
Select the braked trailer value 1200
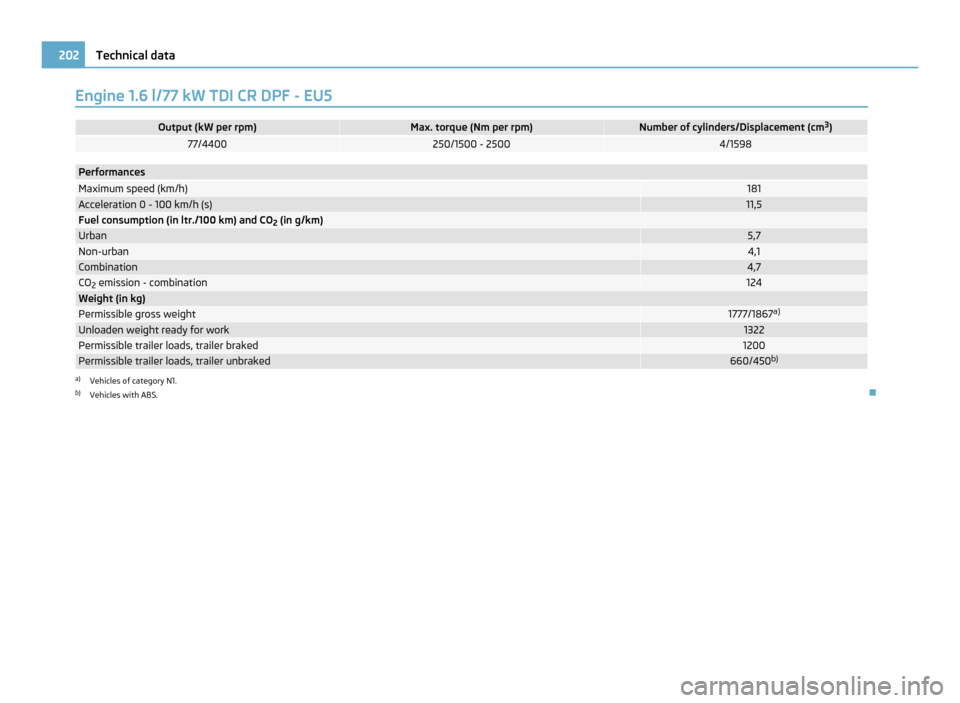coord(754,346)
